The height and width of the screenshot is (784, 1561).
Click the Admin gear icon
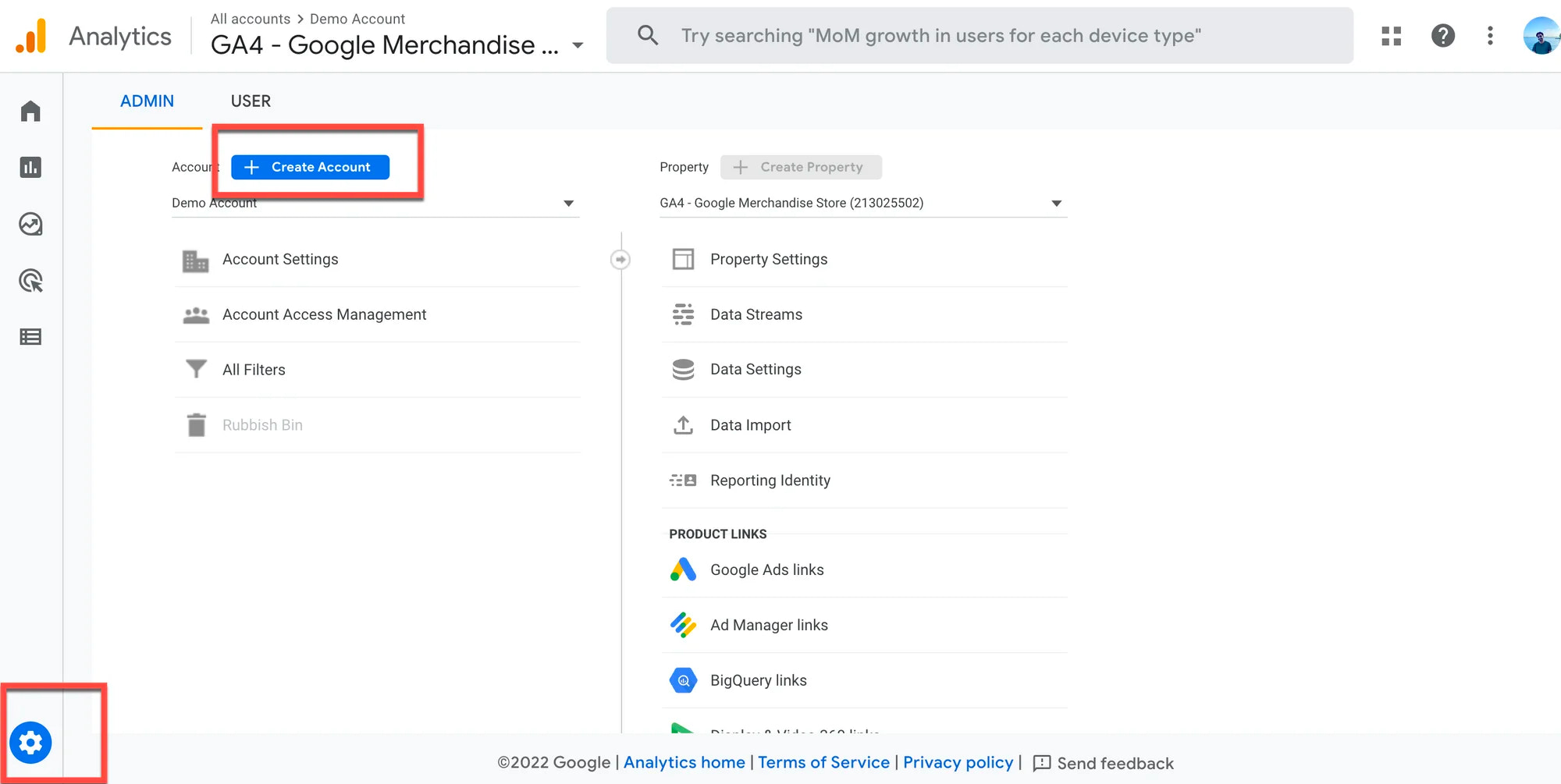point(31,743)
